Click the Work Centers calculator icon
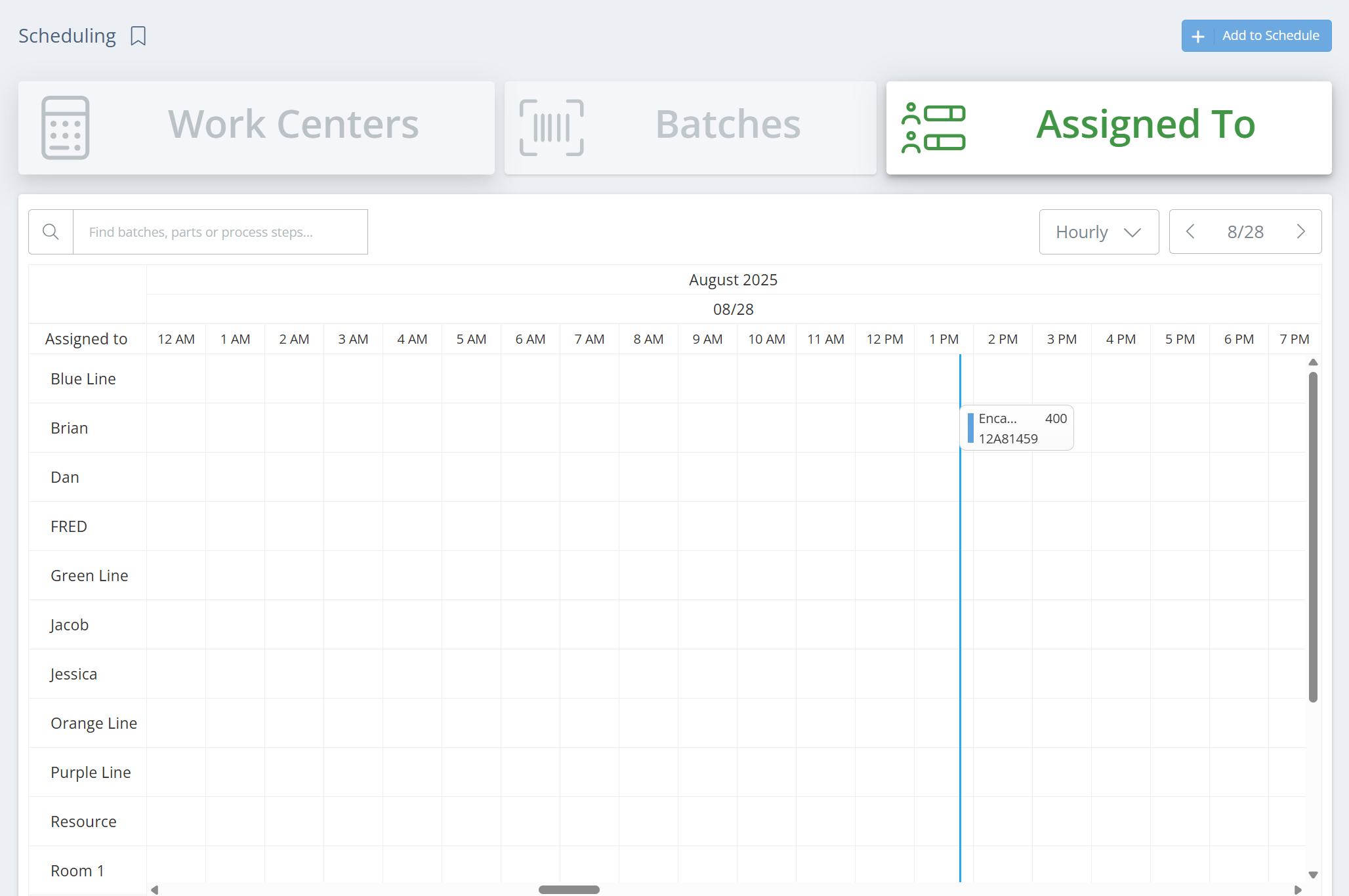 click(65, 127)
